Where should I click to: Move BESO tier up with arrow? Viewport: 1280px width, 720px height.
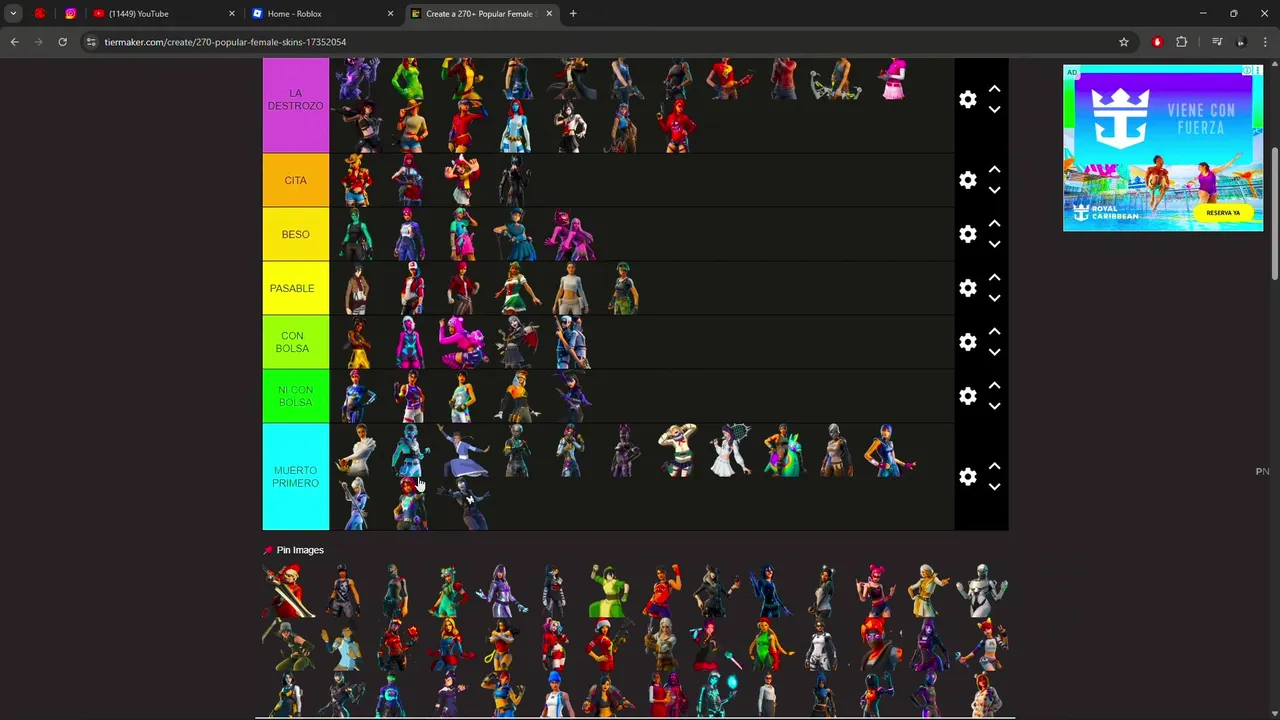[994, 224]
